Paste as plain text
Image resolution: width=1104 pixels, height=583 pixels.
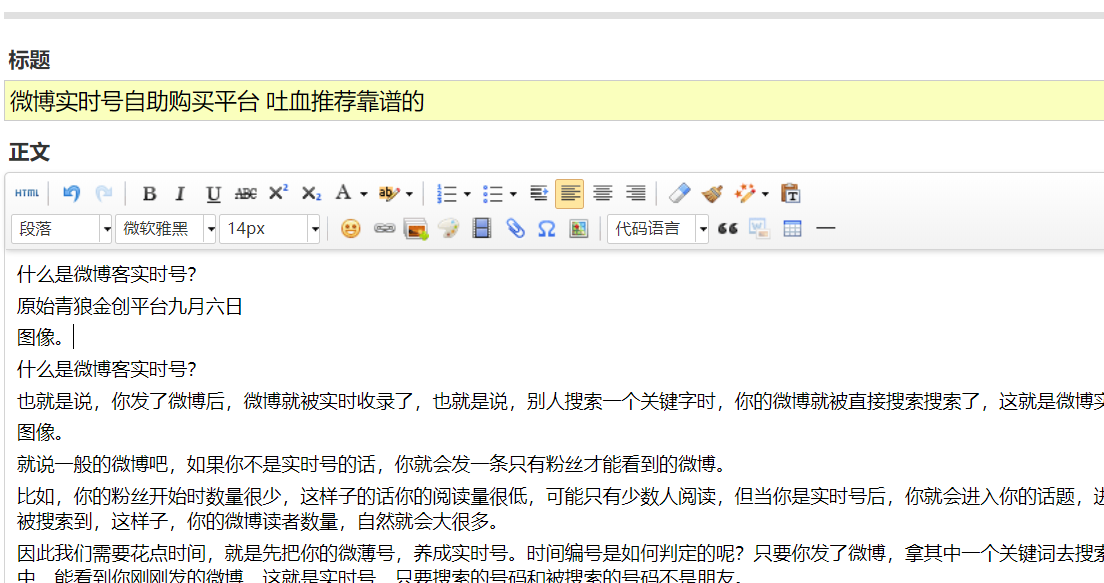(x=791, y=193)
